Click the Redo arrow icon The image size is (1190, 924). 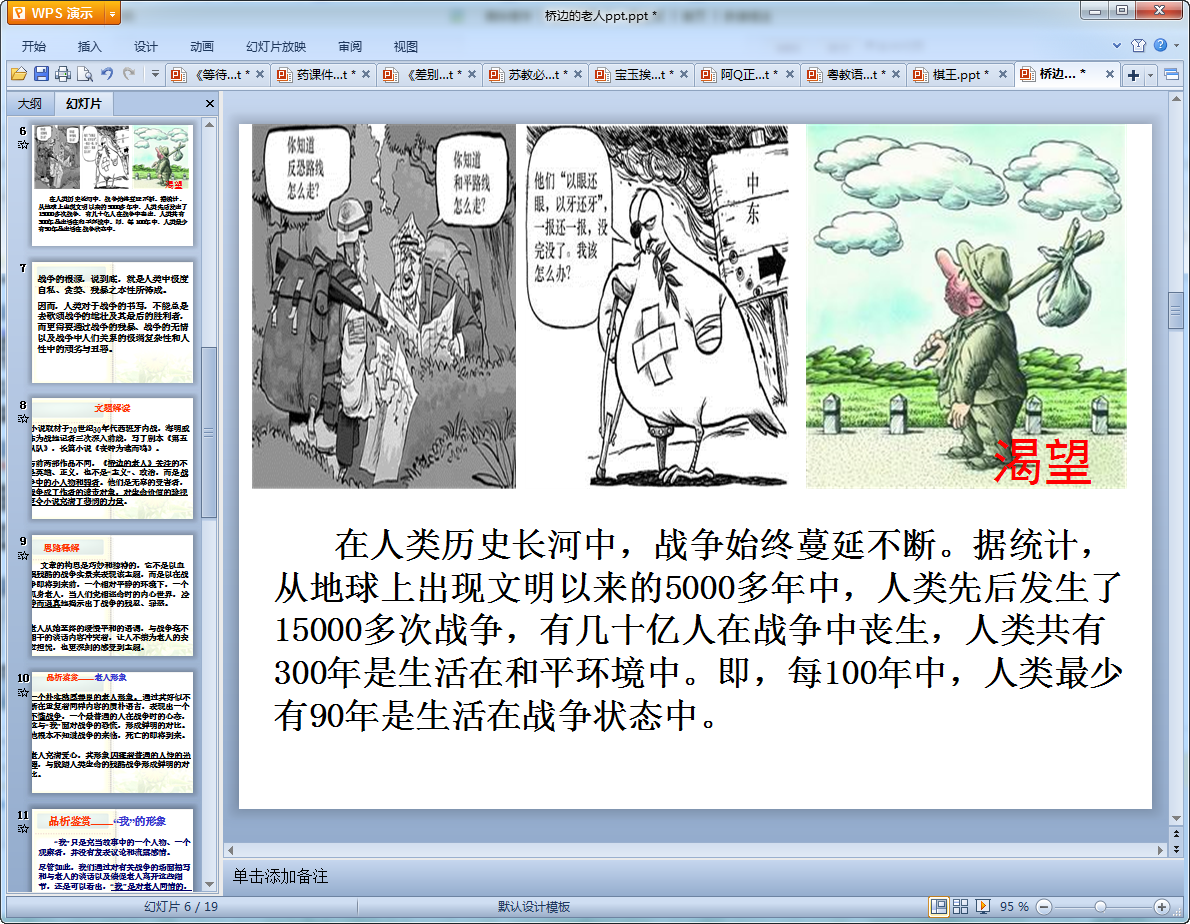[x=129, y=74]
